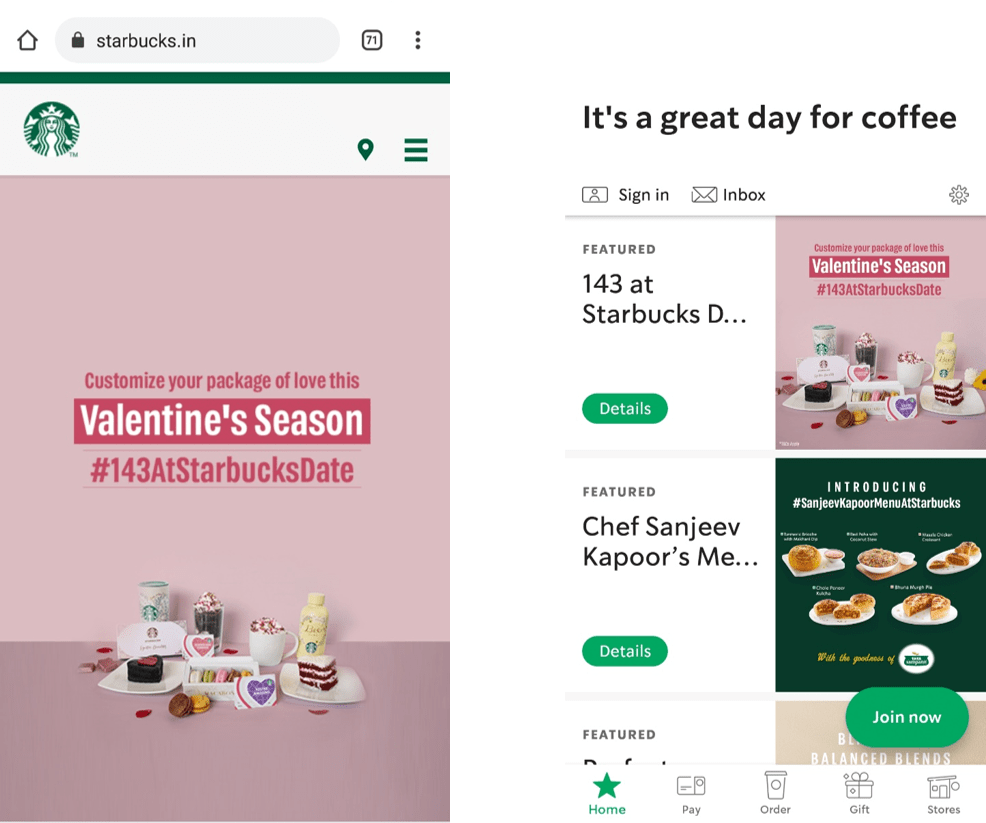Open the Stores tab
This screenshot has height=823, width=986.
coord(943,794)
